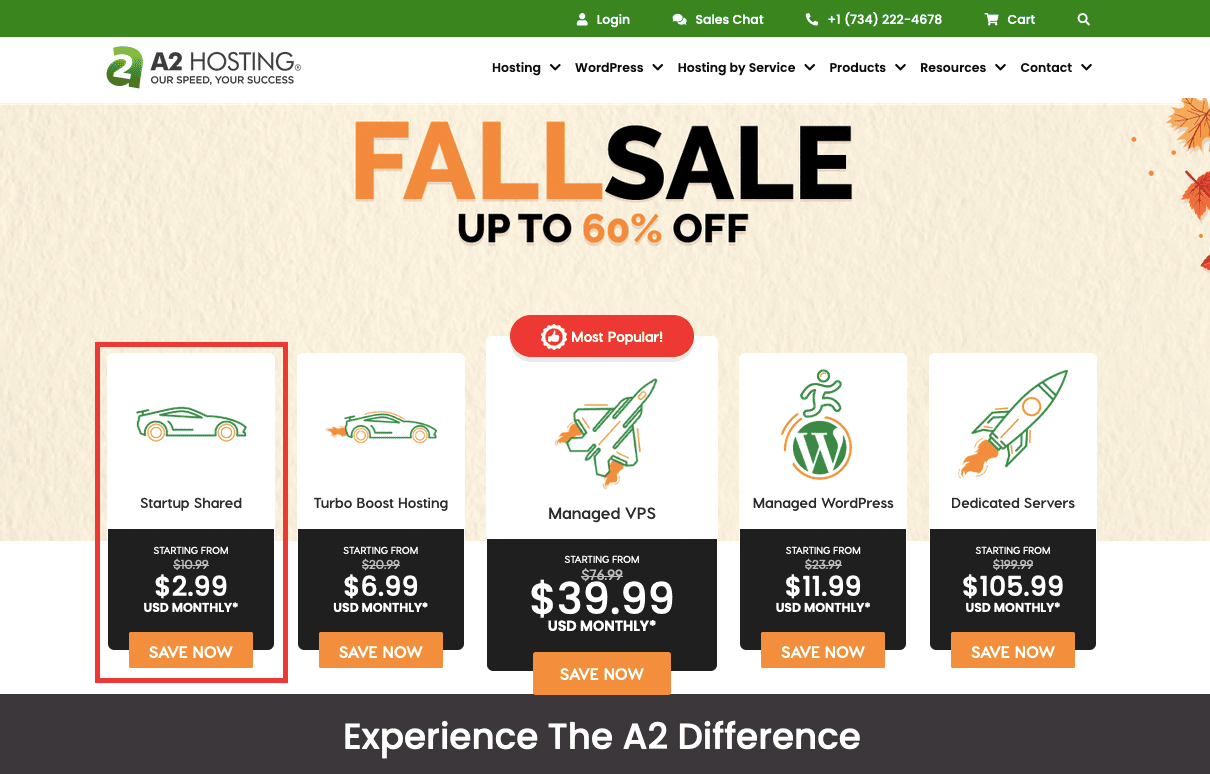This screenshot has width=1210, height=774.
Task: Click the Most Popular! badge
Action: click(602, 337)
